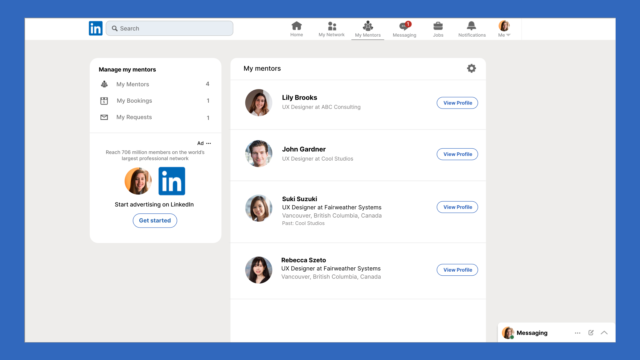Select the My Mentors nav tab
This screenshot has height=360, width=640.
click(x=368, y=29)
